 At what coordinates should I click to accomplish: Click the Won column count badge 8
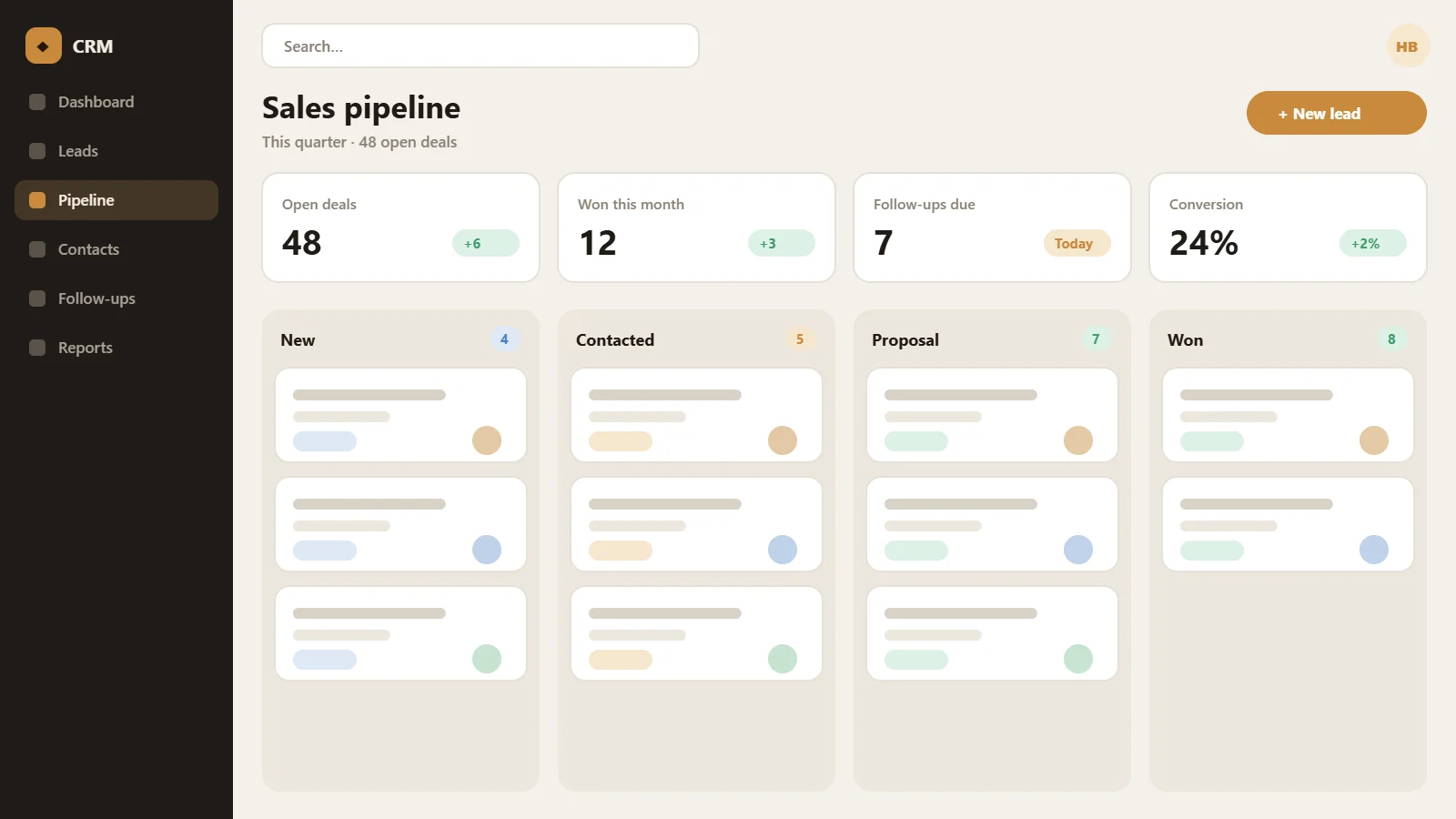(x=1391, y=339)
